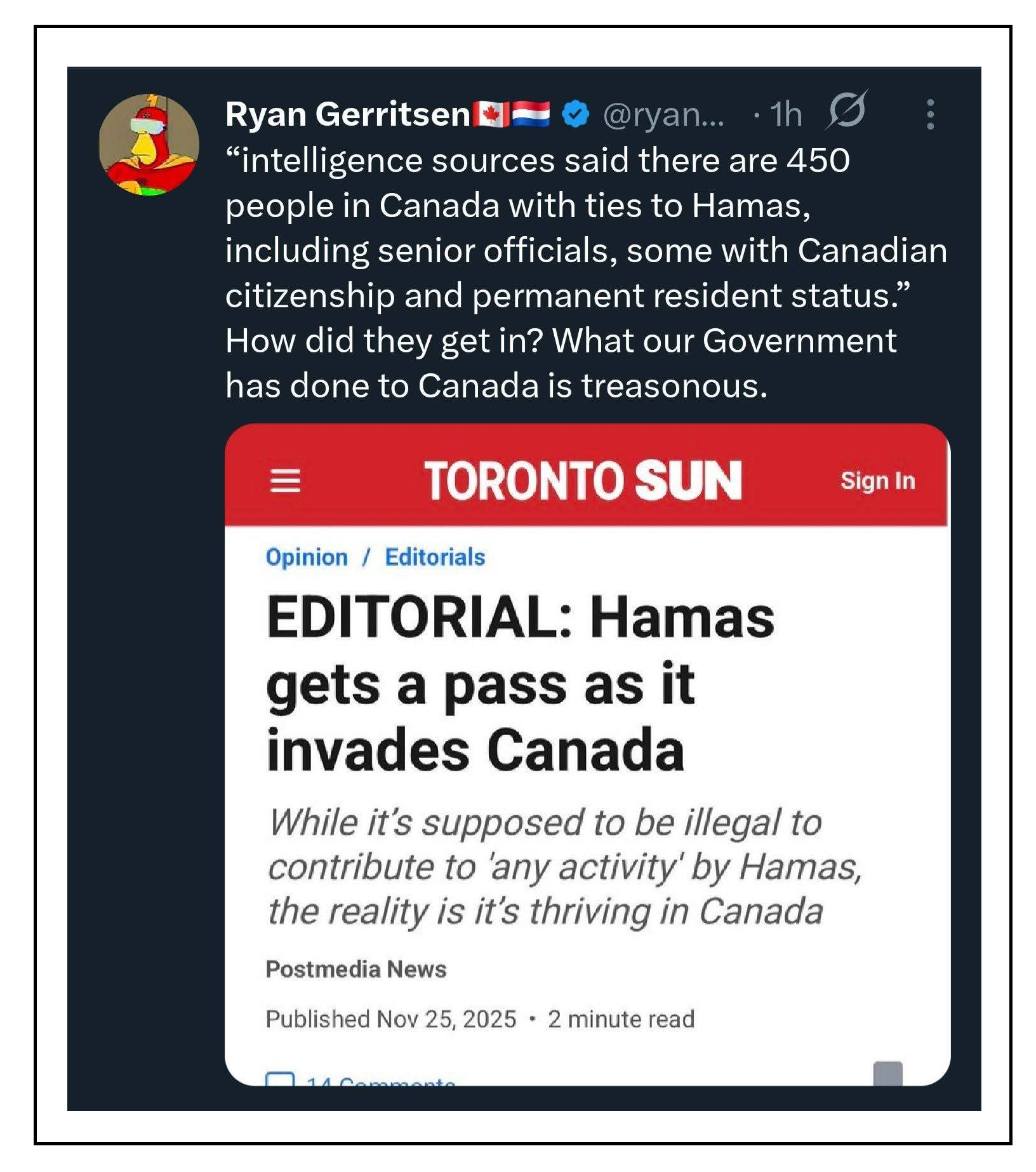Click the Postmedia News author byline
Viewport: 1036px width, 1172px height.
coord(355,969)
